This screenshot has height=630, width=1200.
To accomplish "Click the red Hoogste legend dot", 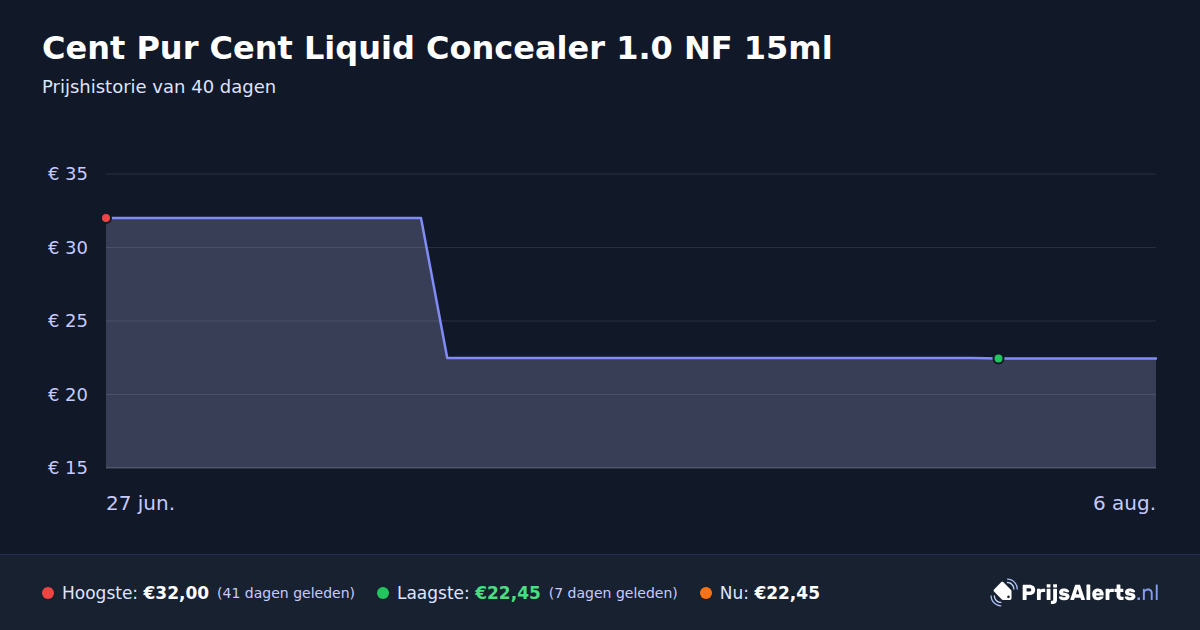I will tap(48, 593).
